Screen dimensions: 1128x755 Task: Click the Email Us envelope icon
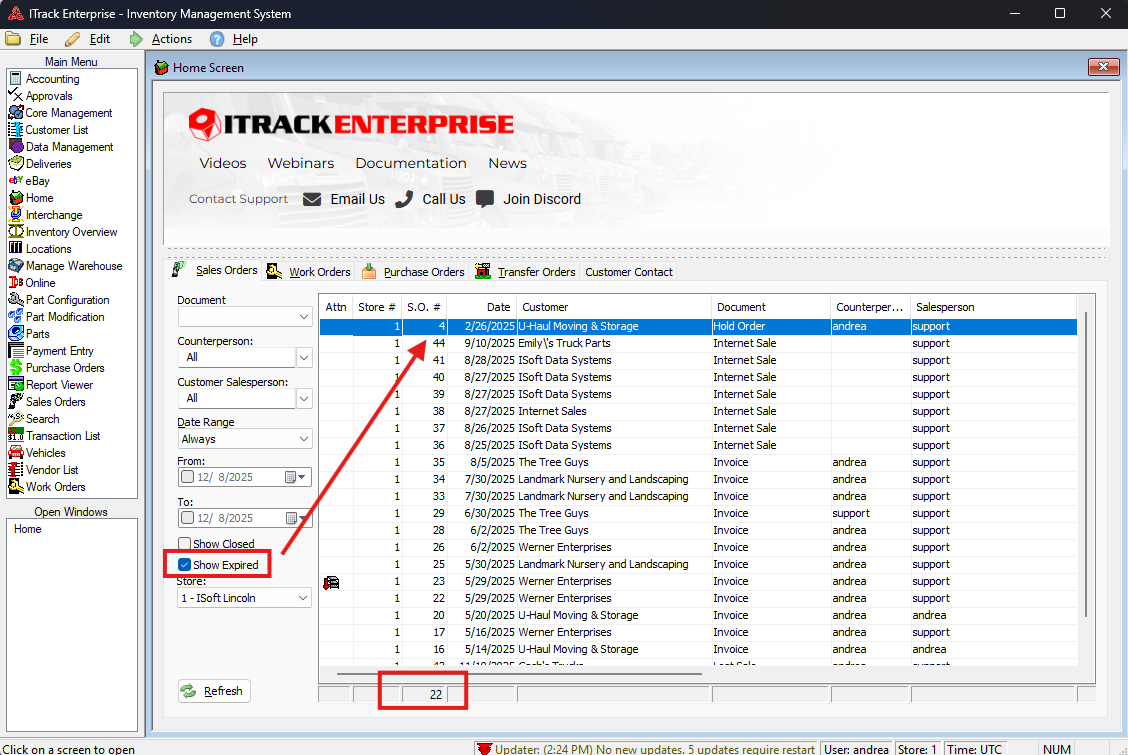(311, 199)
